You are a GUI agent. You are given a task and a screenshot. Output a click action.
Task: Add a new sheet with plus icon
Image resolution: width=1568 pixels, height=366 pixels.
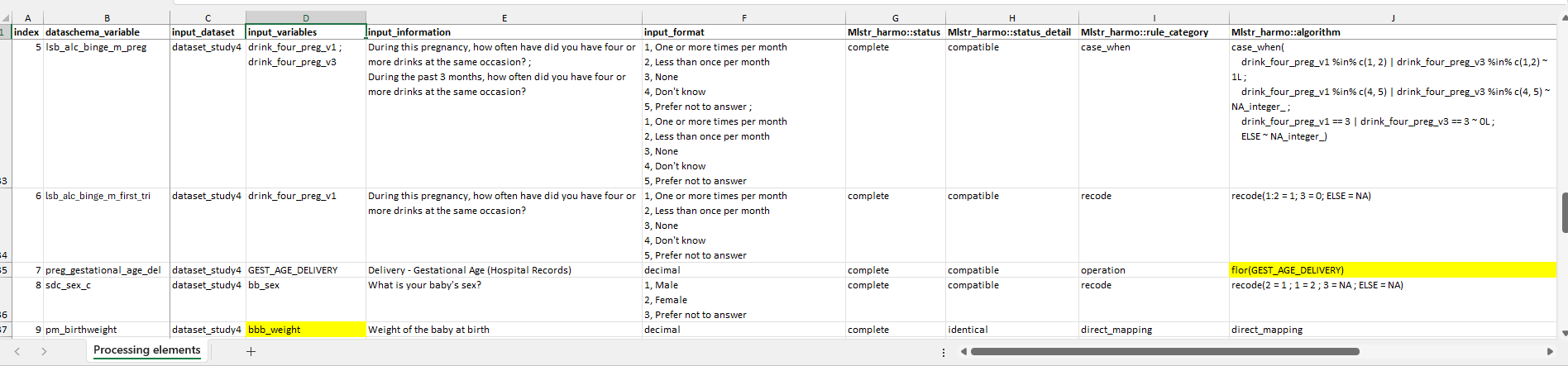[x=251, y=351]
